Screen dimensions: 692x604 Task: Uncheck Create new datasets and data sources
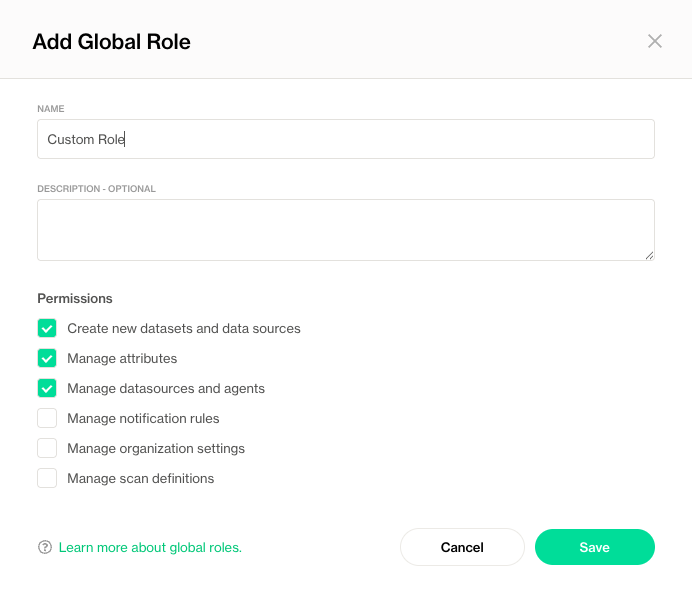[x=47, y=328]
